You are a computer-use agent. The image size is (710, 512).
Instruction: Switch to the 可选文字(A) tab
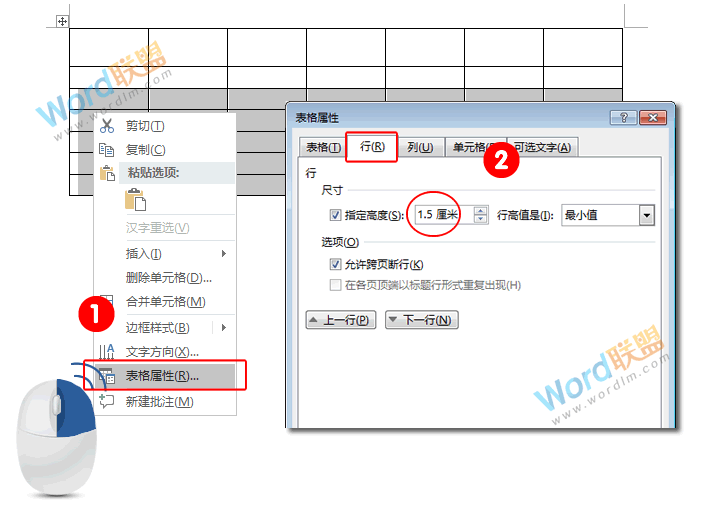pyautogui.click(x=542, y=147)
